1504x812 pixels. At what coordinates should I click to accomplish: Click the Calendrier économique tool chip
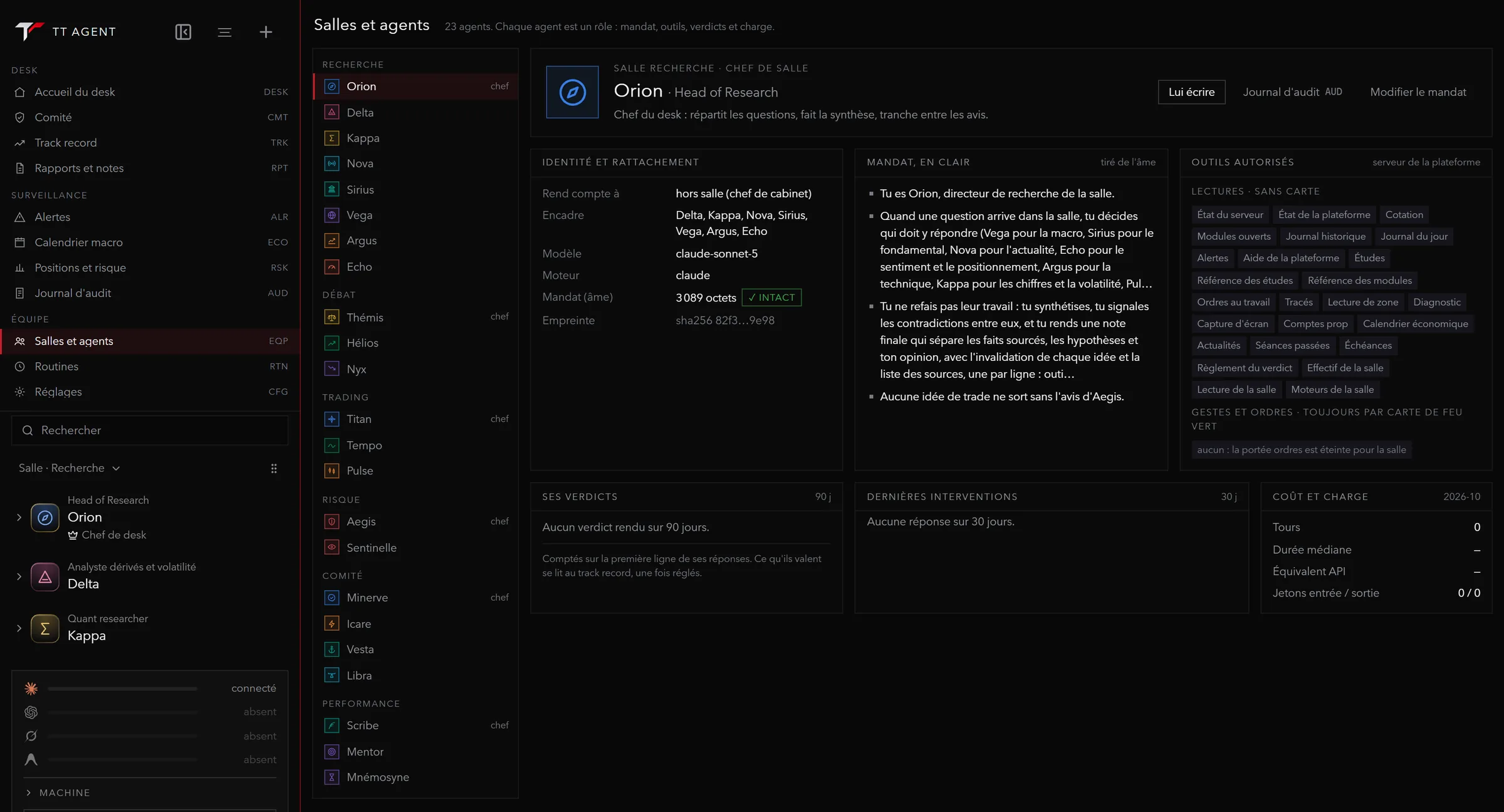1415,324
